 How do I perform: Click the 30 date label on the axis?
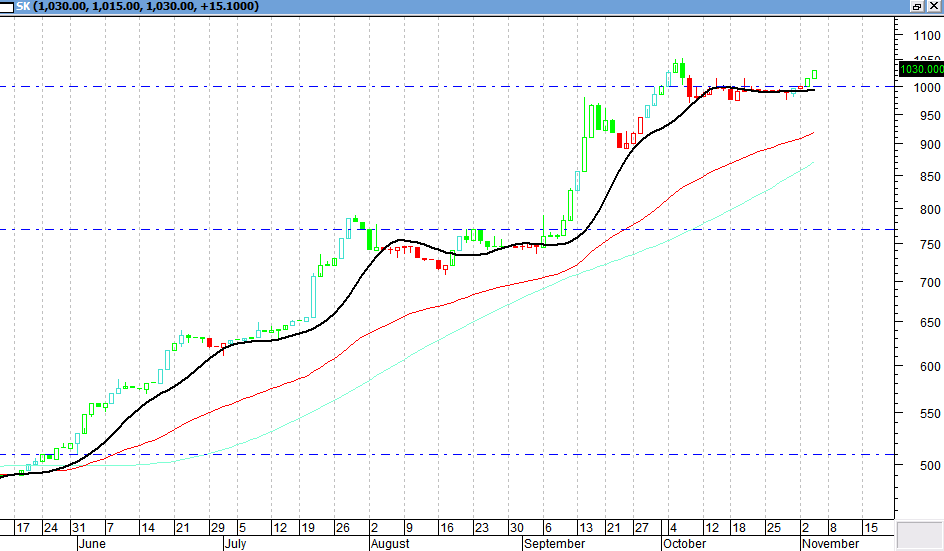[x=517, y=528]
